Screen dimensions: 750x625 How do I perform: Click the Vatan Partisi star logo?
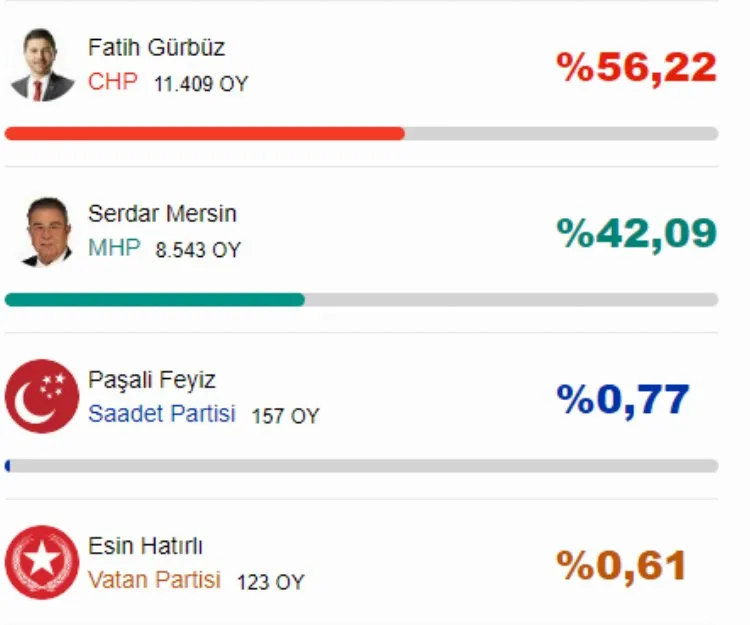(42, 562)
